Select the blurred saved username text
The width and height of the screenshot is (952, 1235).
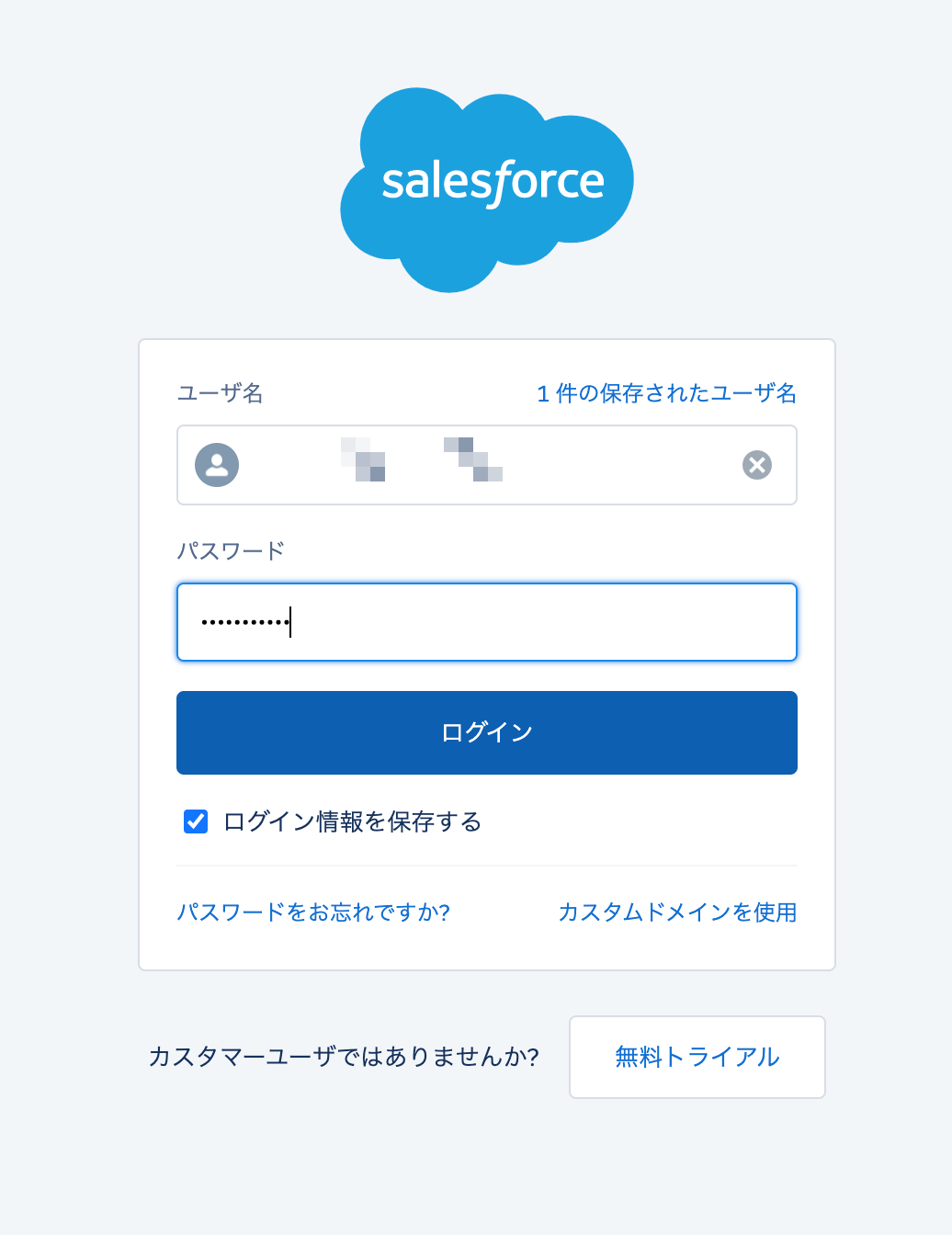coord(423,459)
